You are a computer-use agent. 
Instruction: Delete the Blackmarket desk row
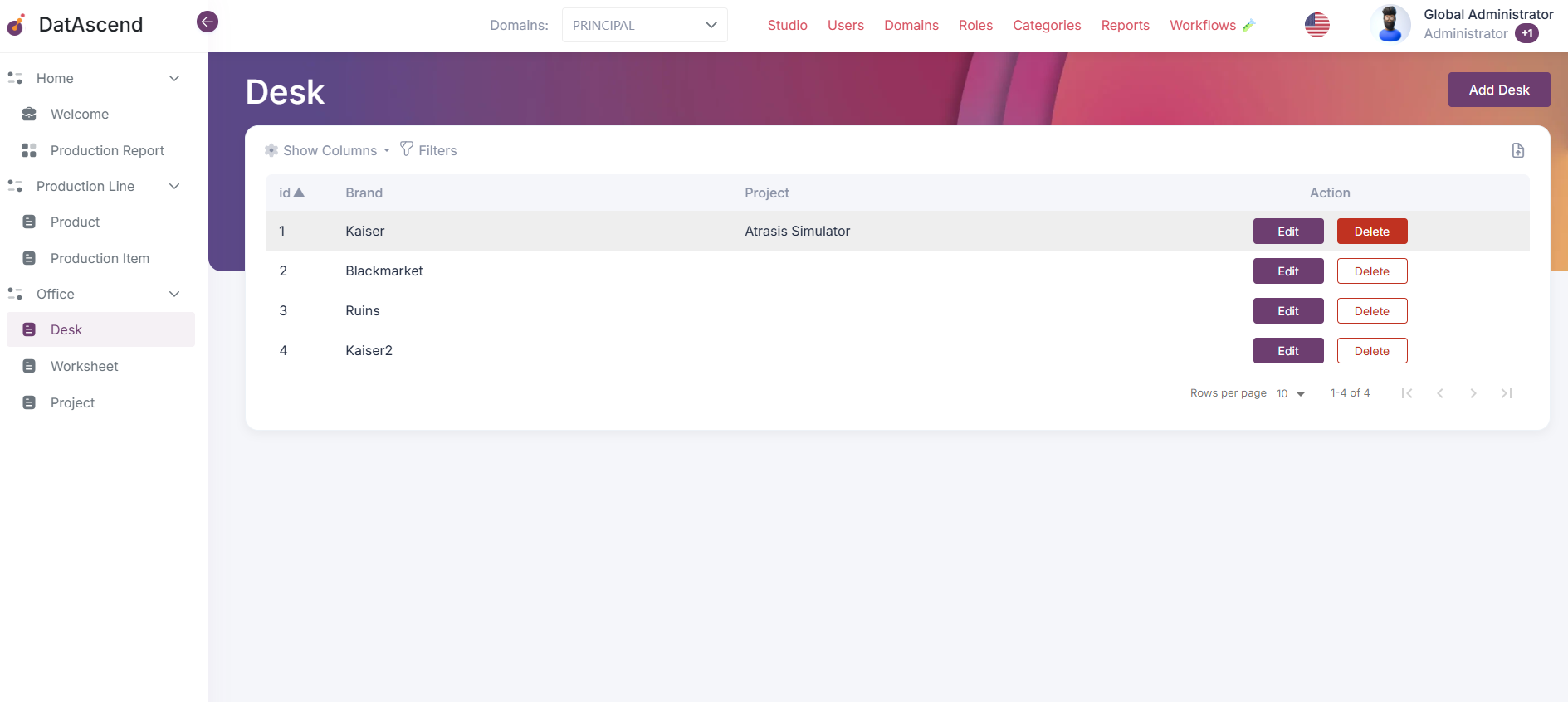tap(1371, 271)
